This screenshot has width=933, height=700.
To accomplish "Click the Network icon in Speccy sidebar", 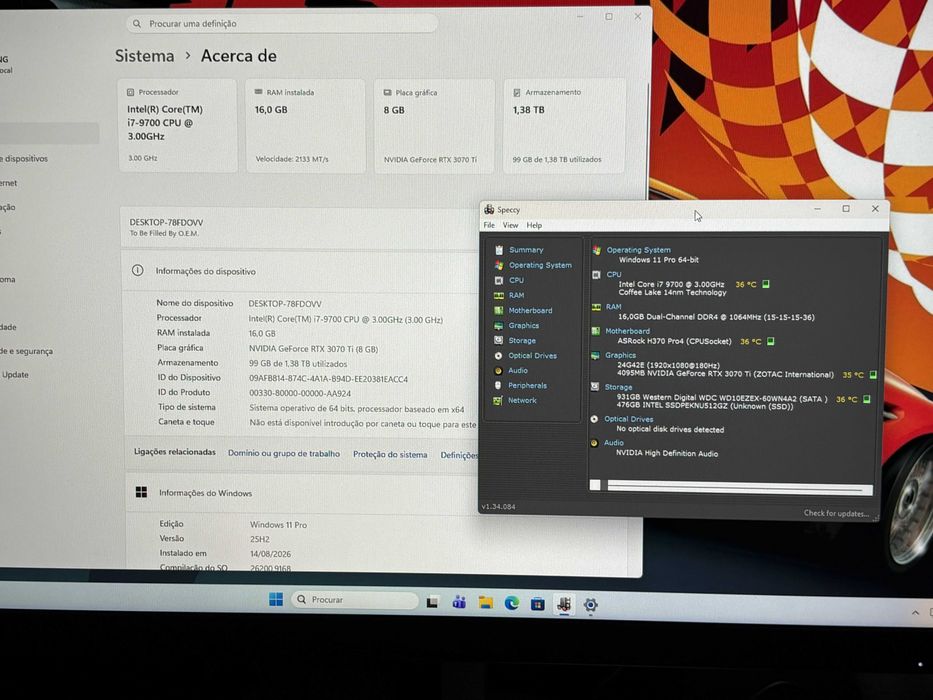I will pyautogui.click(x=498, y=401).
